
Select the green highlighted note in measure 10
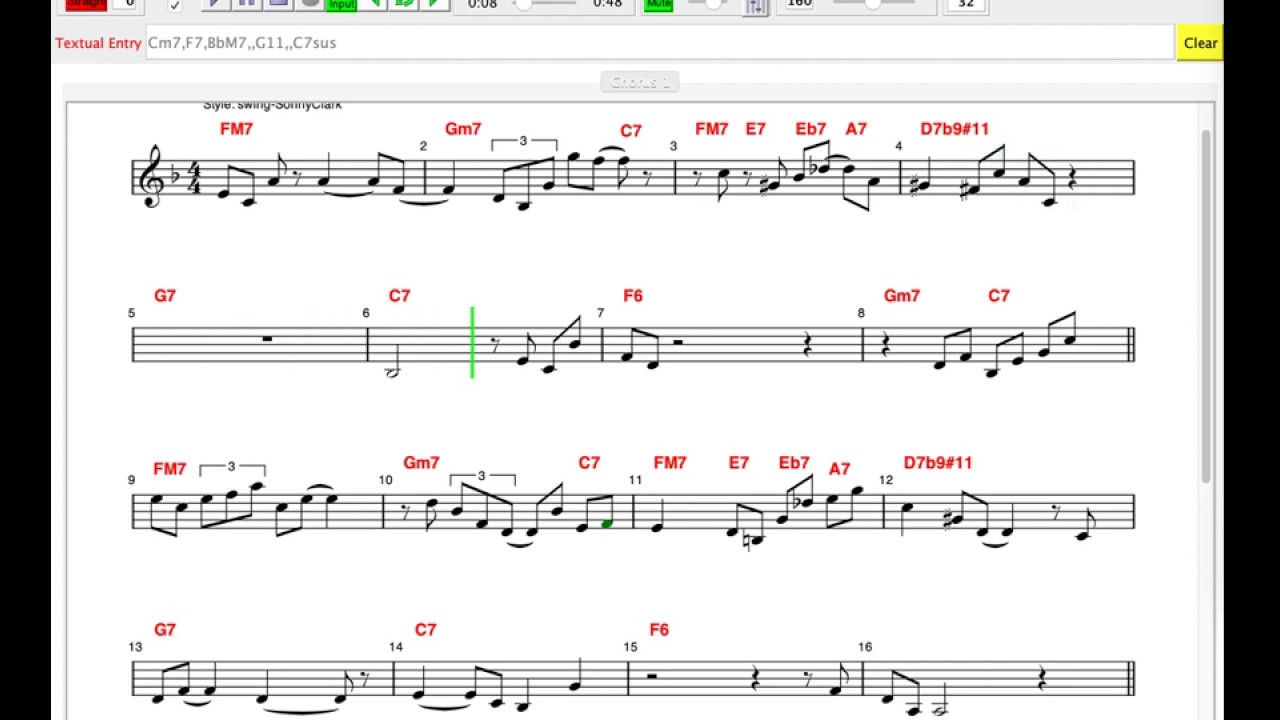pyautogui.click(x=606, y=523)
